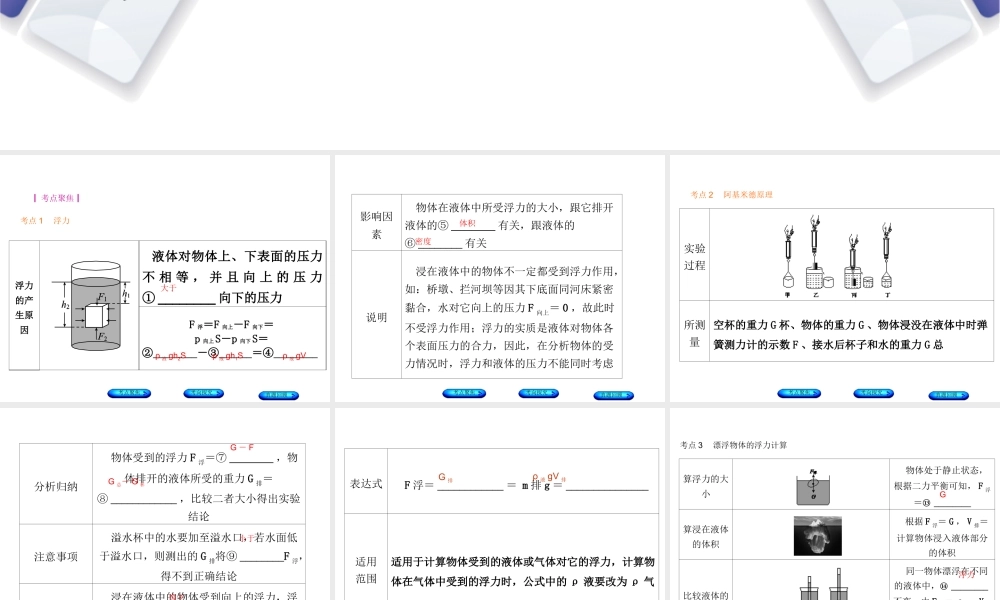This screenshot has width=1000, height=600.
Task: Click the spring-scale experiment diagram
Action: pos(837,256)
